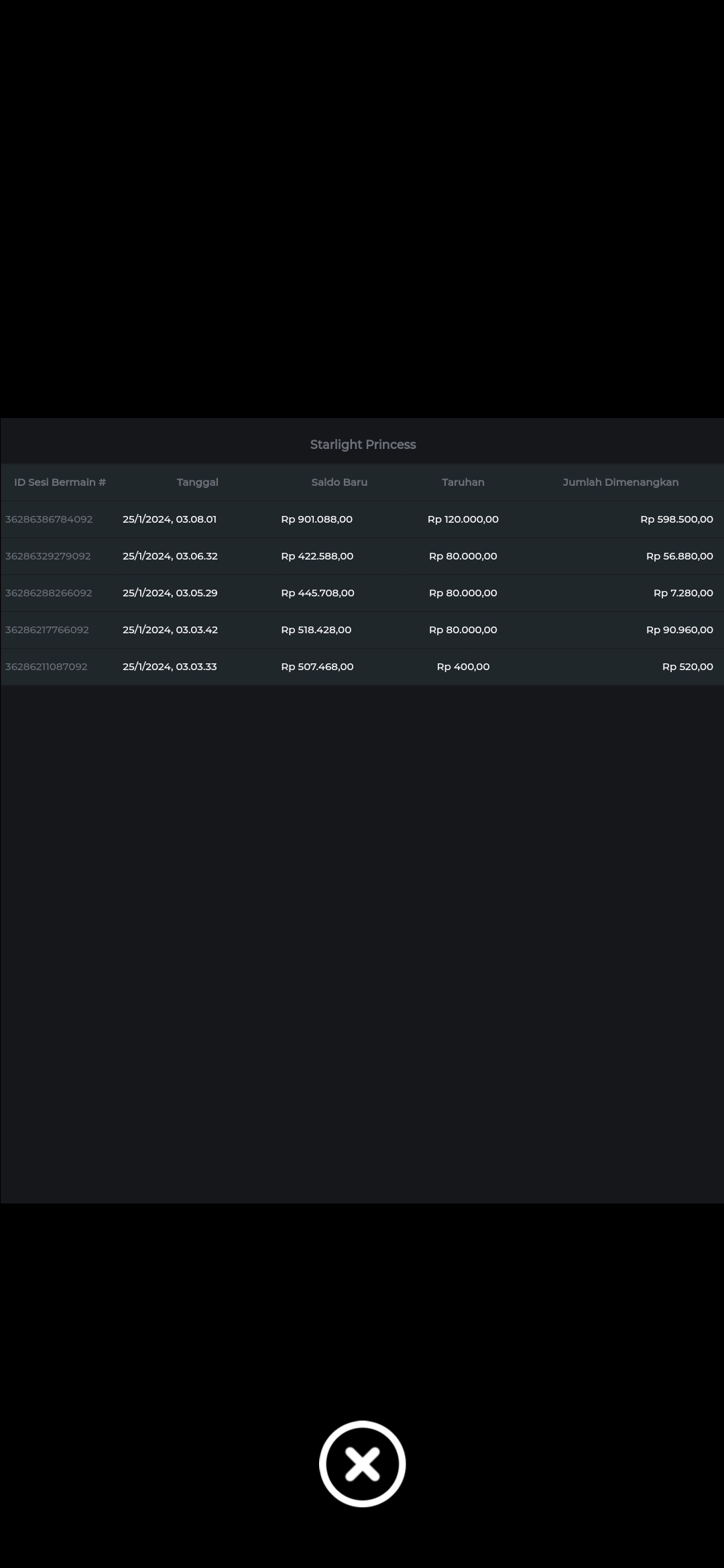Click the Jumlah Dimenangkan column header
The width and height of the screenshot is (724, 1568).
[x=620, y=482]
